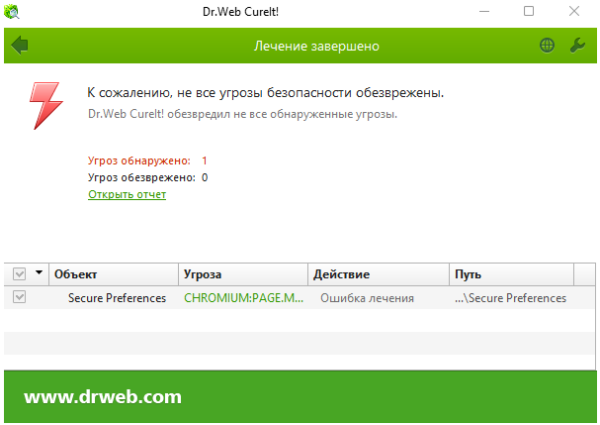Click the Ошибка лечения action cell
Screen dimensions: 600x425
click(x=367, y=298)
